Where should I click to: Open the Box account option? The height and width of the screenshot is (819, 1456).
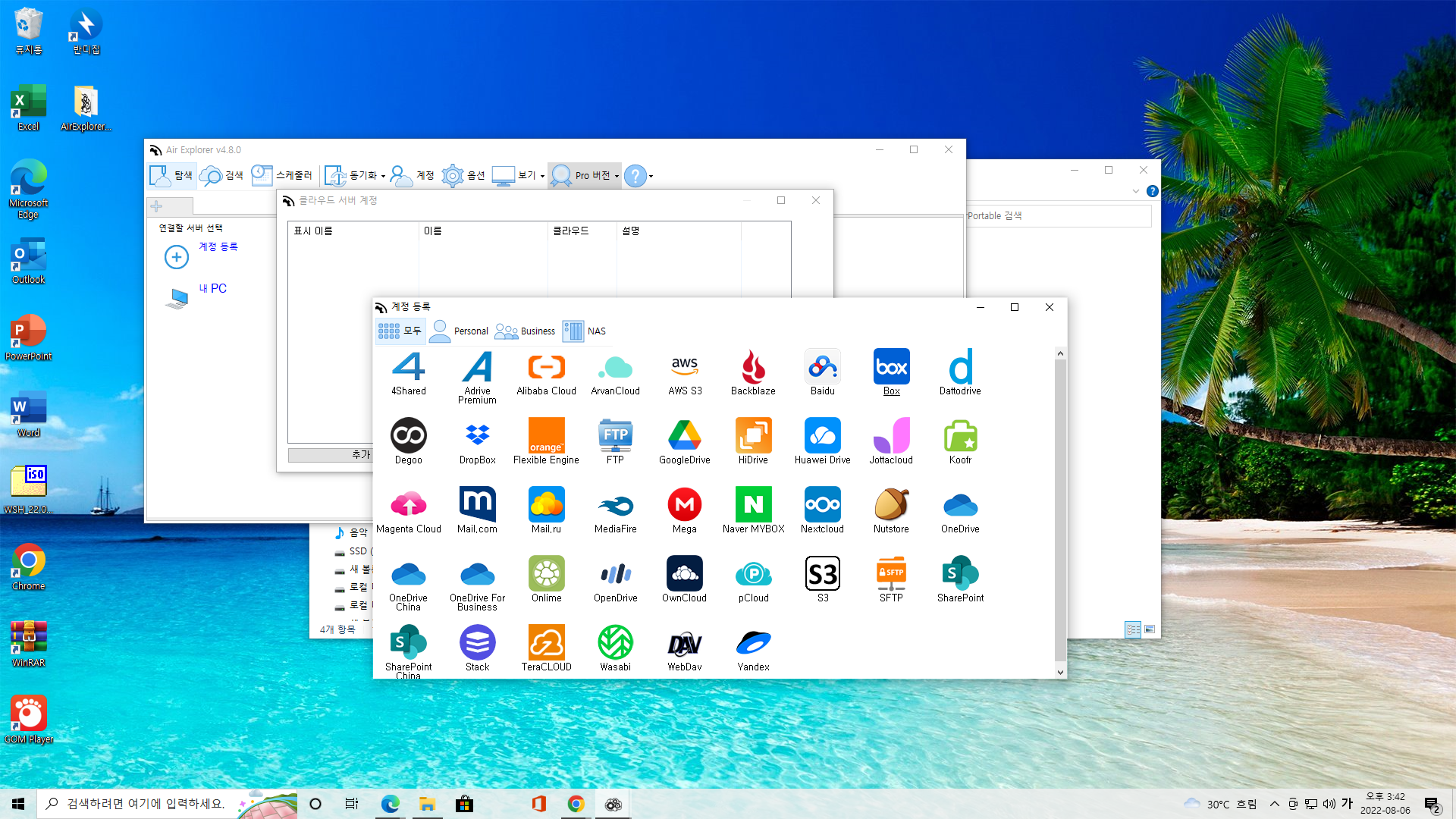pos(891,372)
